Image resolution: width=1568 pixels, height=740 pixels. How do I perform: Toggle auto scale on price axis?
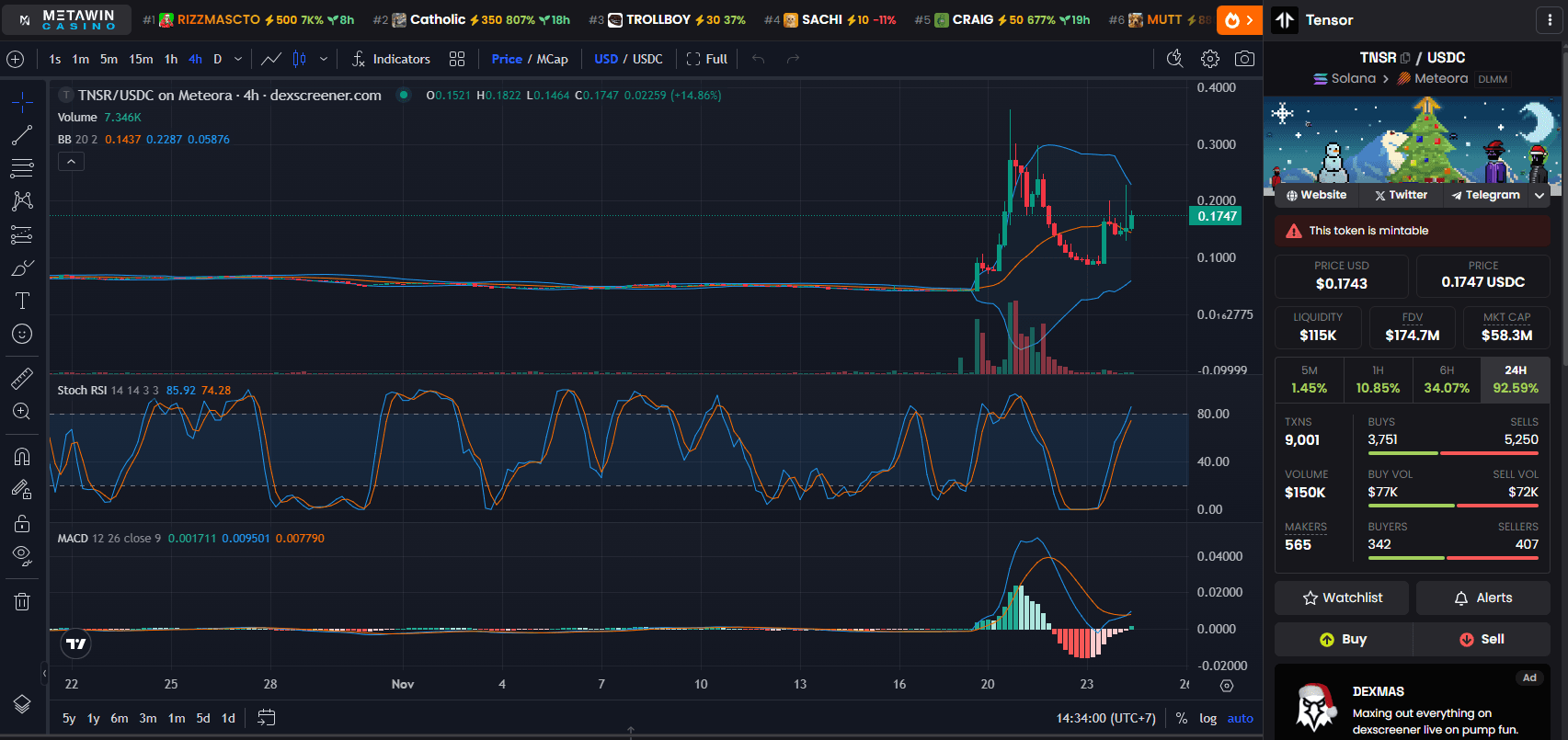pyautogui.click(x=1240, y=718)
